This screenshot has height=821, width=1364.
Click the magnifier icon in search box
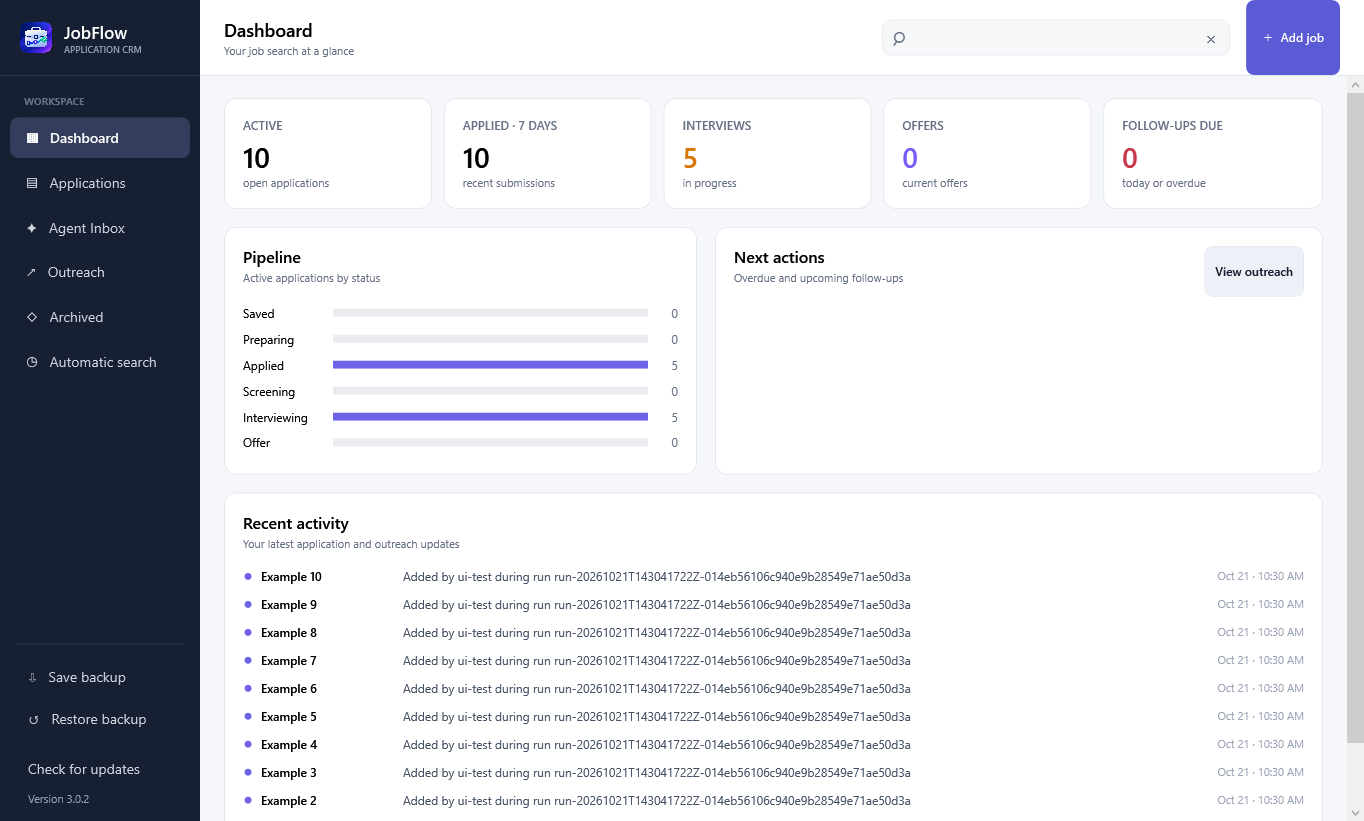click(899, 38)
